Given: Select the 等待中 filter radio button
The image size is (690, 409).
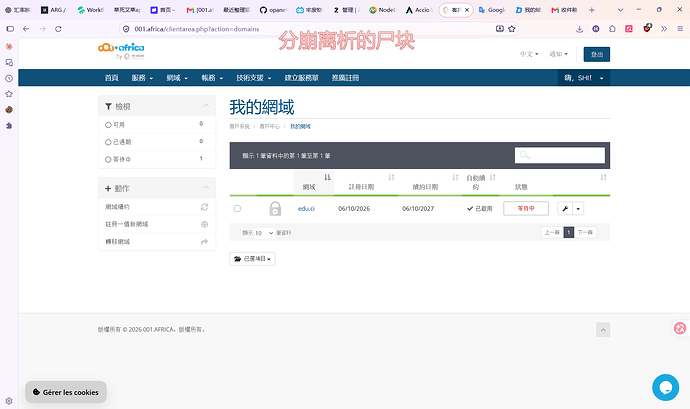Looking at the screenshot, I should 108,159.
